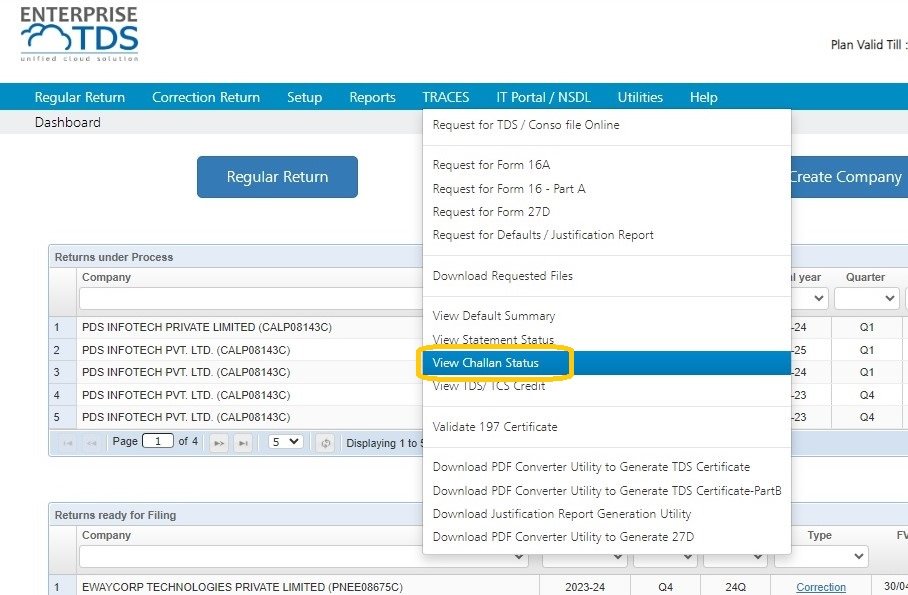Open TRACES menu
Screen dimensions: 908x595
(446, 97)
